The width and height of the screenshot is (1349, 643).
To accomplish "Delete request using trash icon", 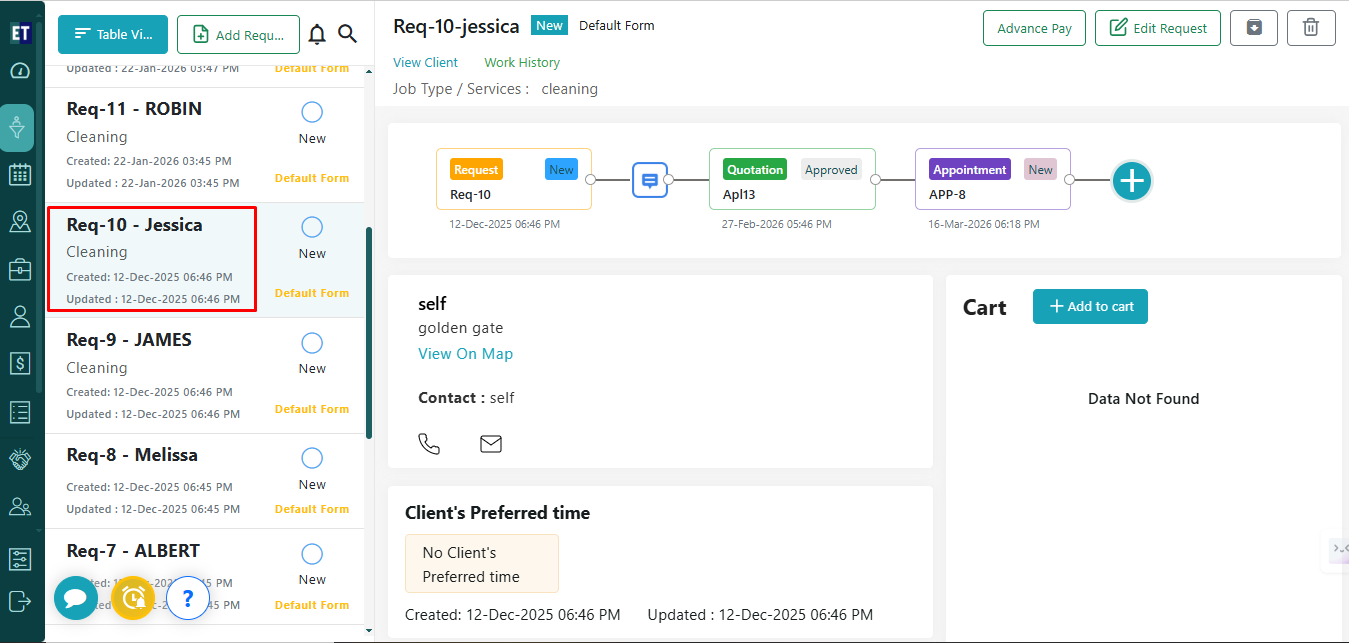I will tap(1310, 28).
